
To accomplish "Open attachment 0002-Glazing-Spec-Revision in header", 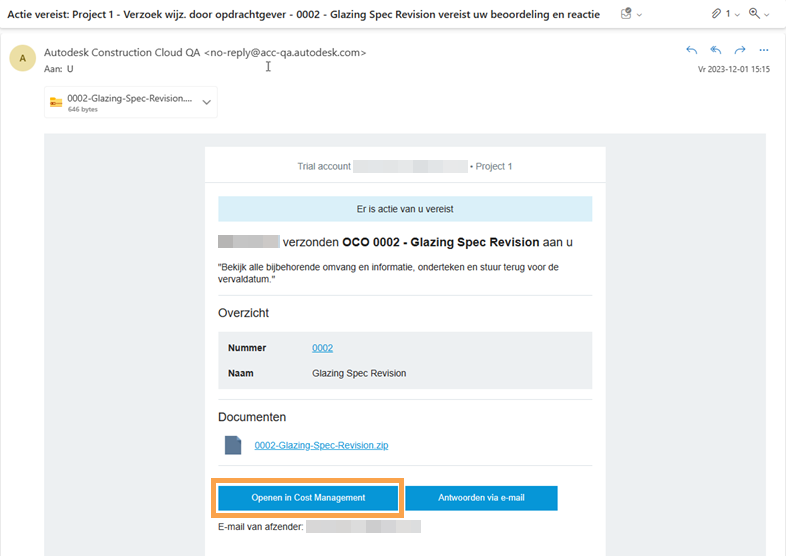I will tap(130, 102).
